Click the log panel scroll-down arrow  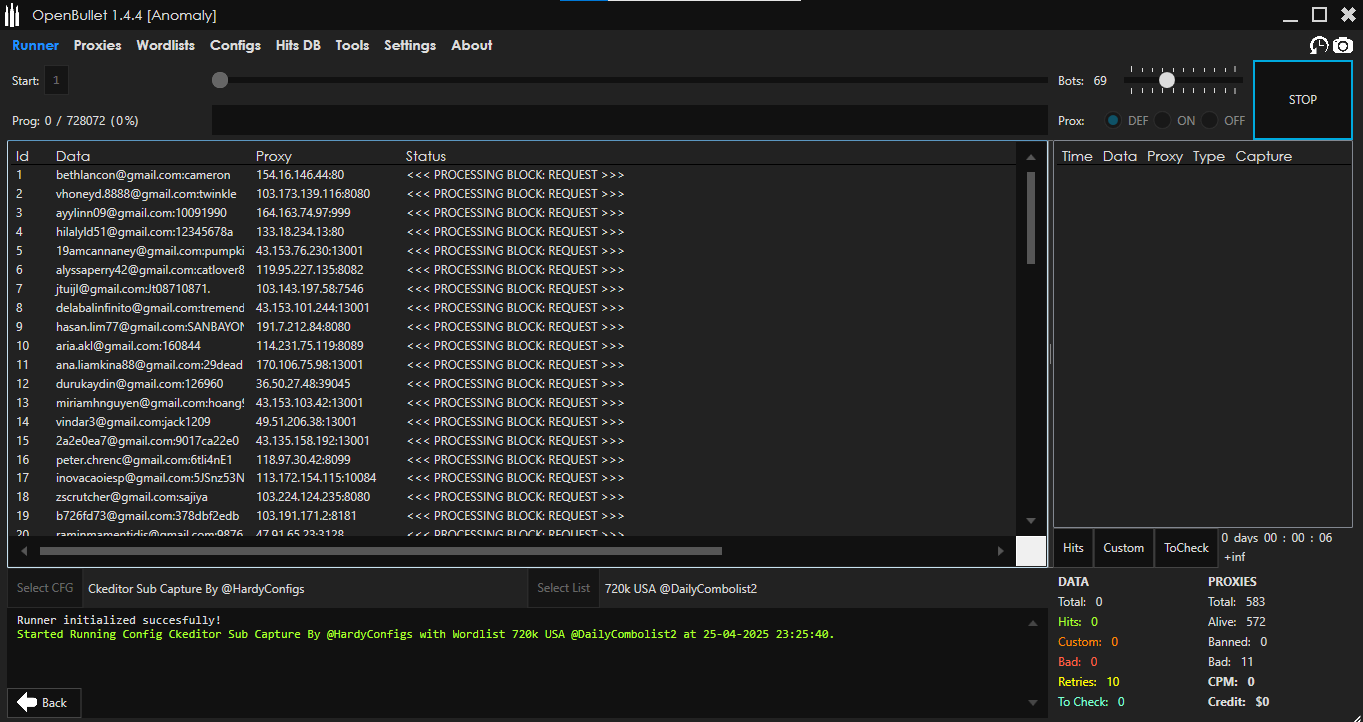(1033, 701)
